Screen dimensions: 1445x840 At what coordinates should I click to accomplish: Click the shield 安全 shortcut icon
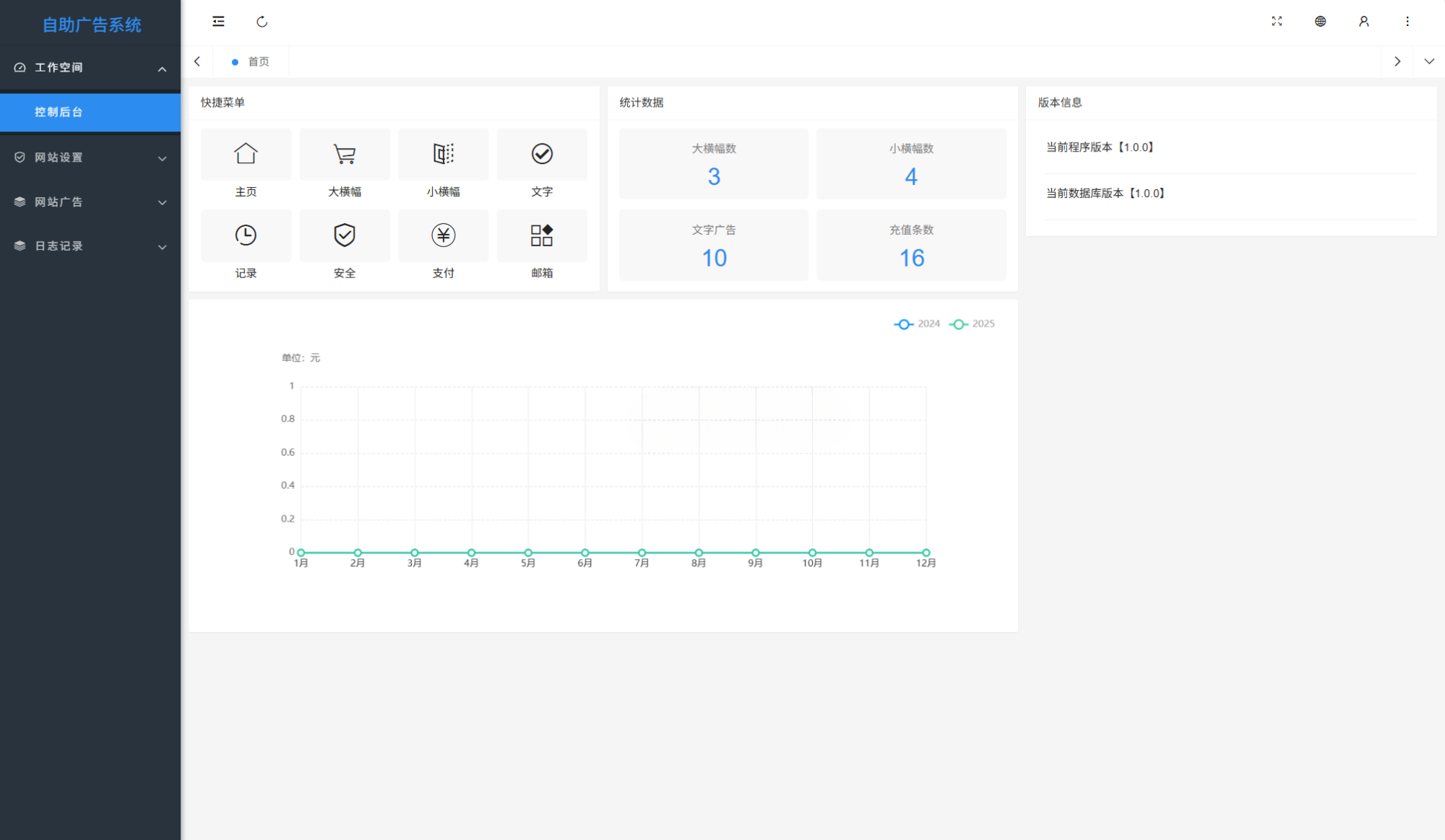point(345,235)
